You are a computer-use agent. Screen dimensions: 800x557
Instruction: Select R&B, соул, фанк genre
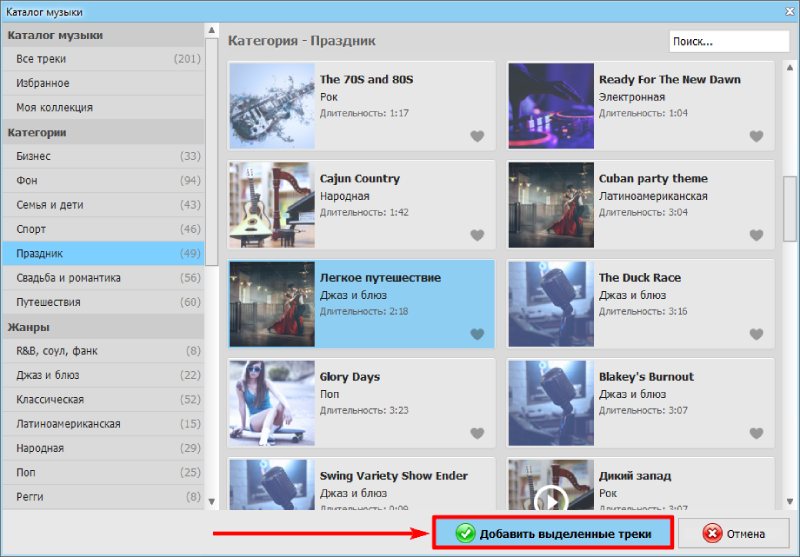click(103, 351)
